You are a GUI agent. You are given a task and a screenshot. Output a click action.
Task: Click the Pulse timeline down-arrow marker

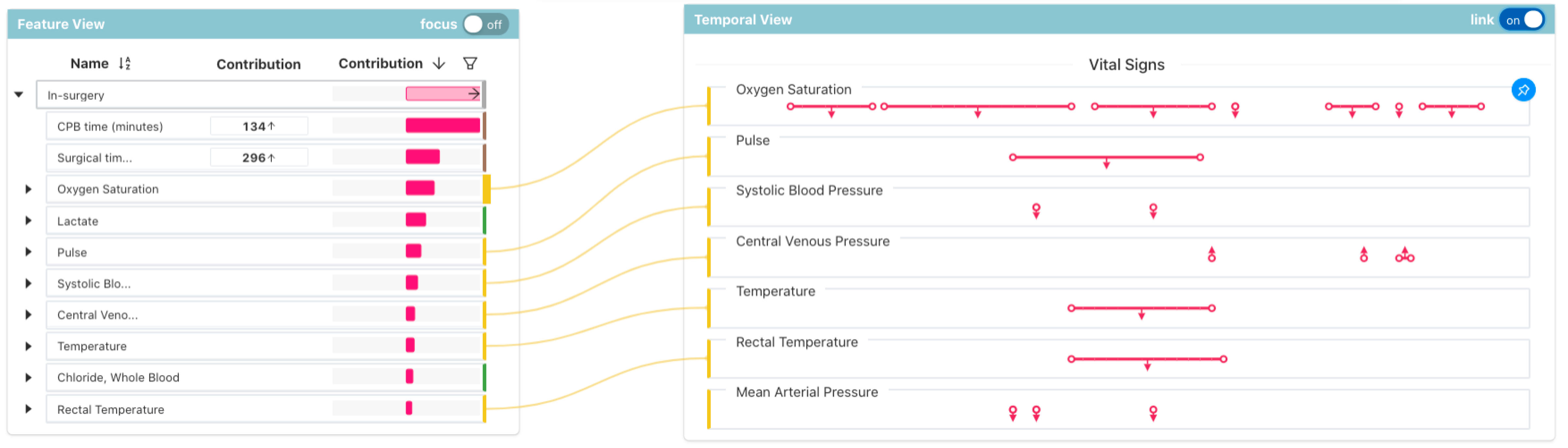click(x=1106, y=163)
